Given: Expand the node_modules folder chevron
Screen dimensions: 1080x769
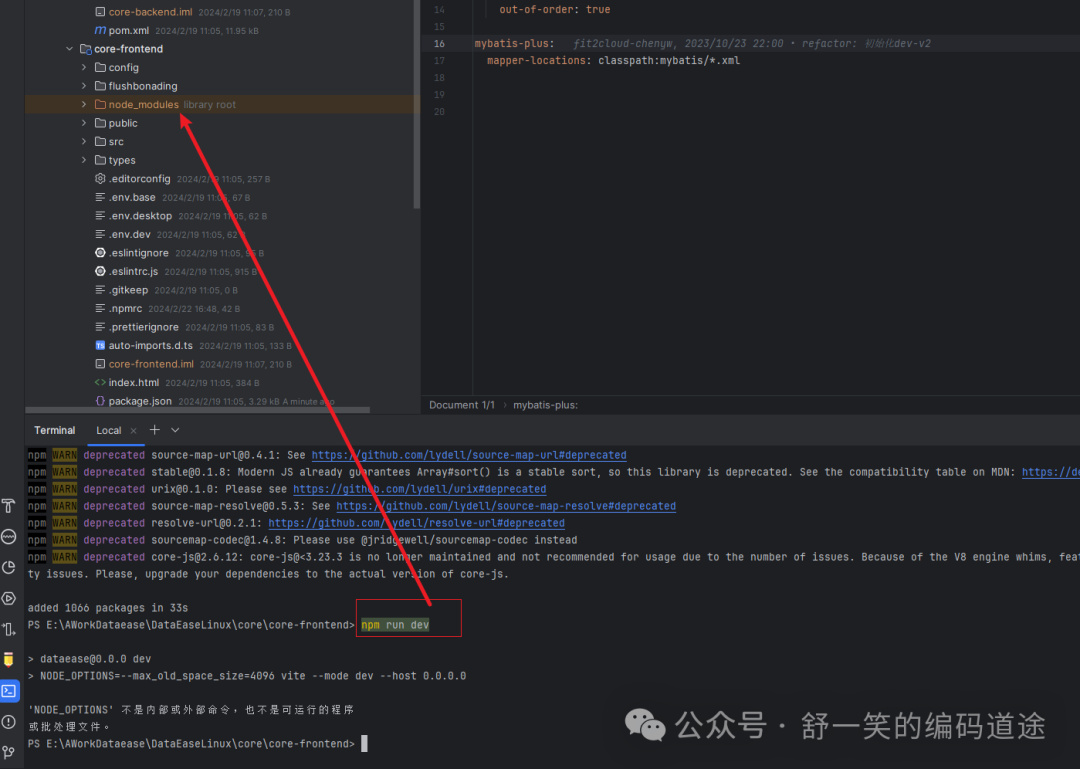Looking at the screenshot, I should click(x=84, y=105).
